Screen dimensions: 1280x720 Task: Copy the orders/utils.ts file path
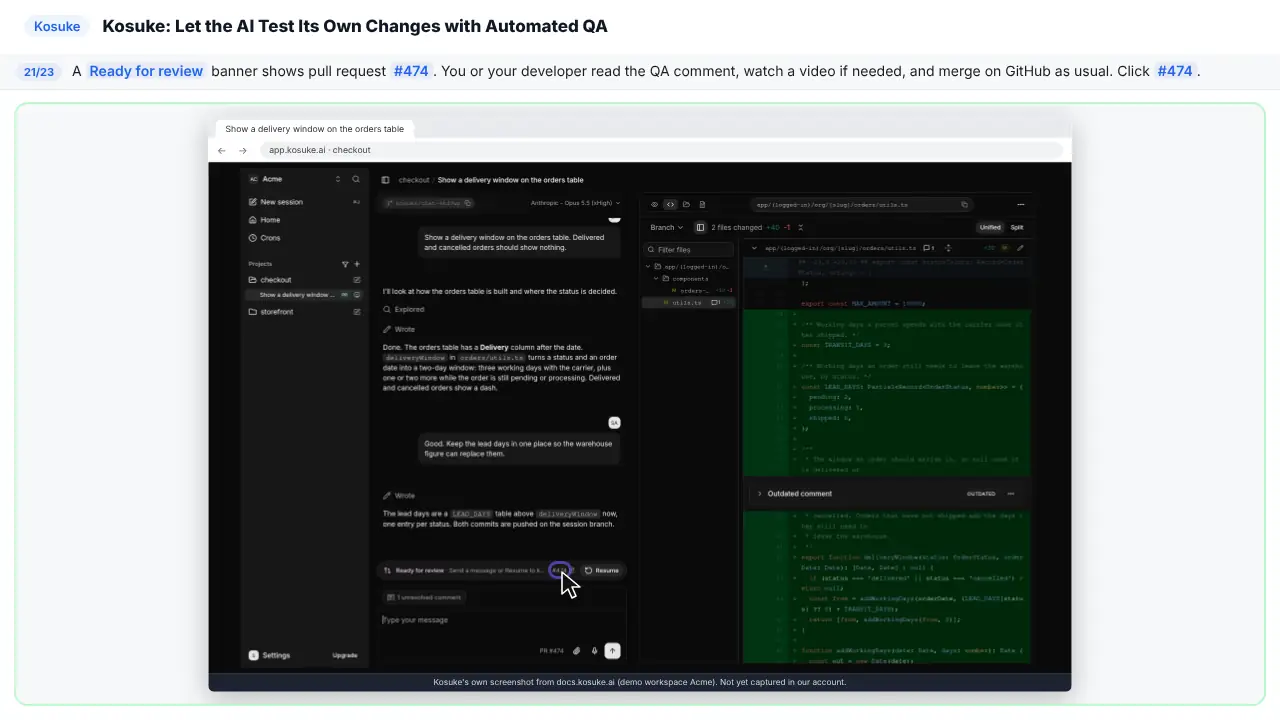point(964,204)
